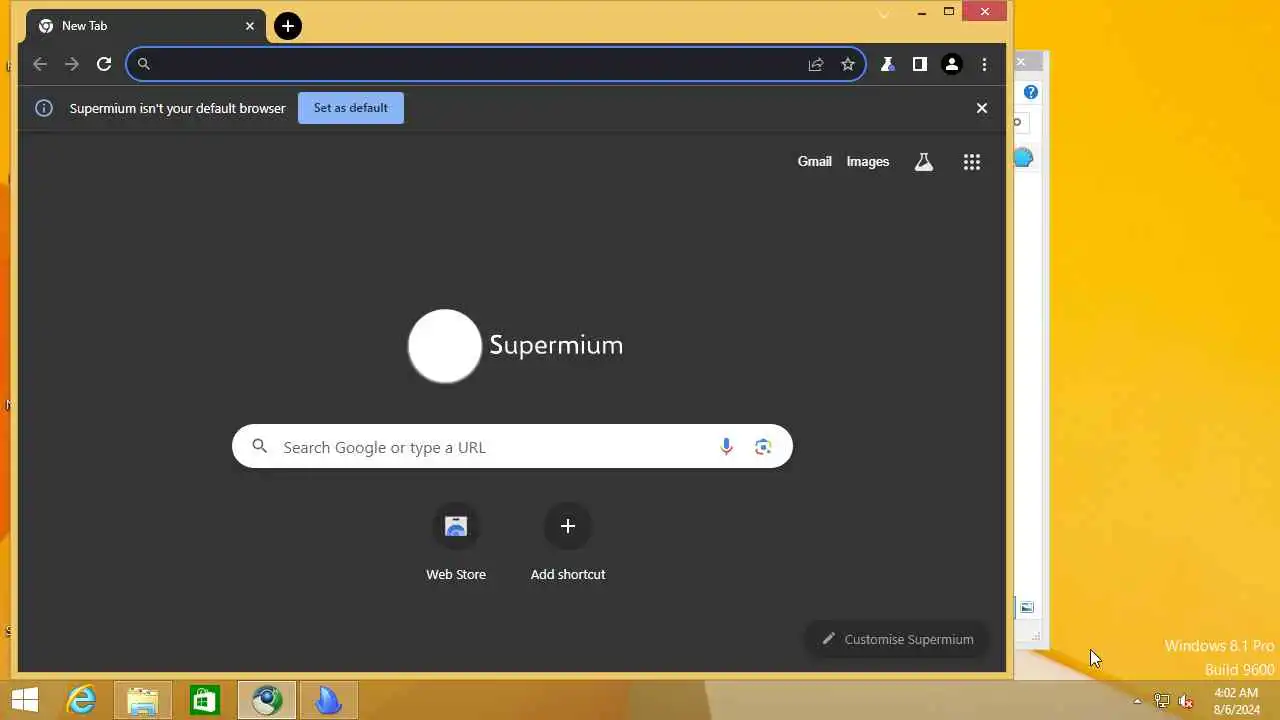Viewport: 1280px width, 720px height.
Task: Open Windows Store from taskbar
Action: click(x=205, y=700)
